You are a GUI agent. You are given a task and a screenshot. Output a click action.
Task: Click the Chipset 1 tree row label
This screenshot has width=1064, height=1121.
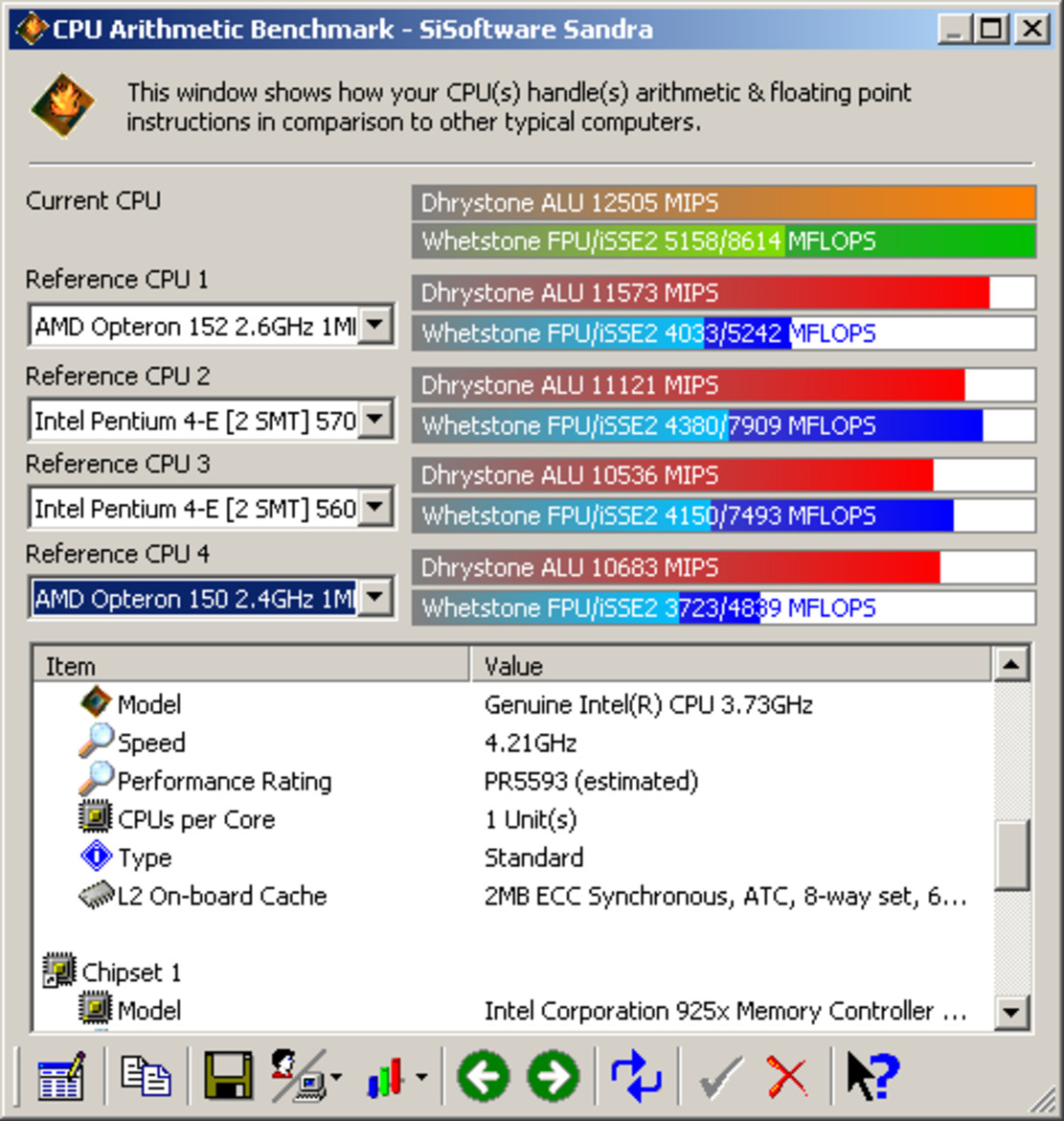pos(131,972)
